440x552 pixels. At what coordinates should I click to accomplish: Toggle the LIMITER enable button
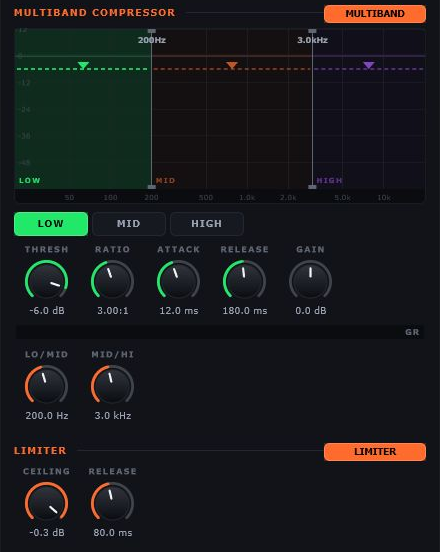tap(375, 452)
